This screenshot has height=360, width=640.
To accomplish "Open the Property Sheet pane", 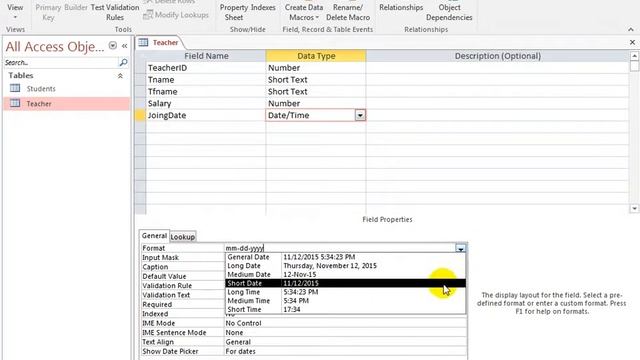I will 234,12.
